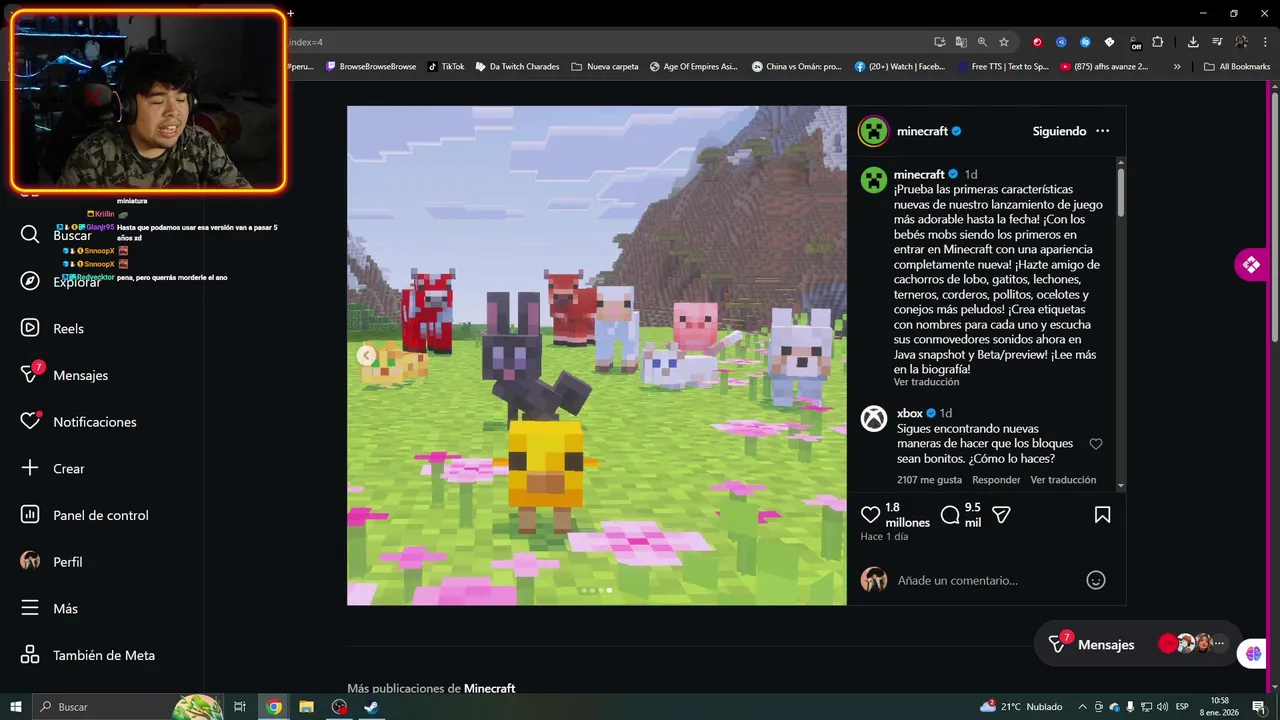Share the post with the send icon

point(1001,515)
